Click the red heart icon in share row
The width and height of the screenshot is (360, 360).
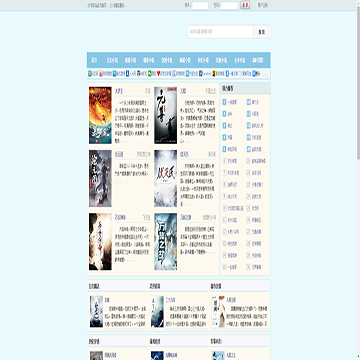tap(159, 73)
